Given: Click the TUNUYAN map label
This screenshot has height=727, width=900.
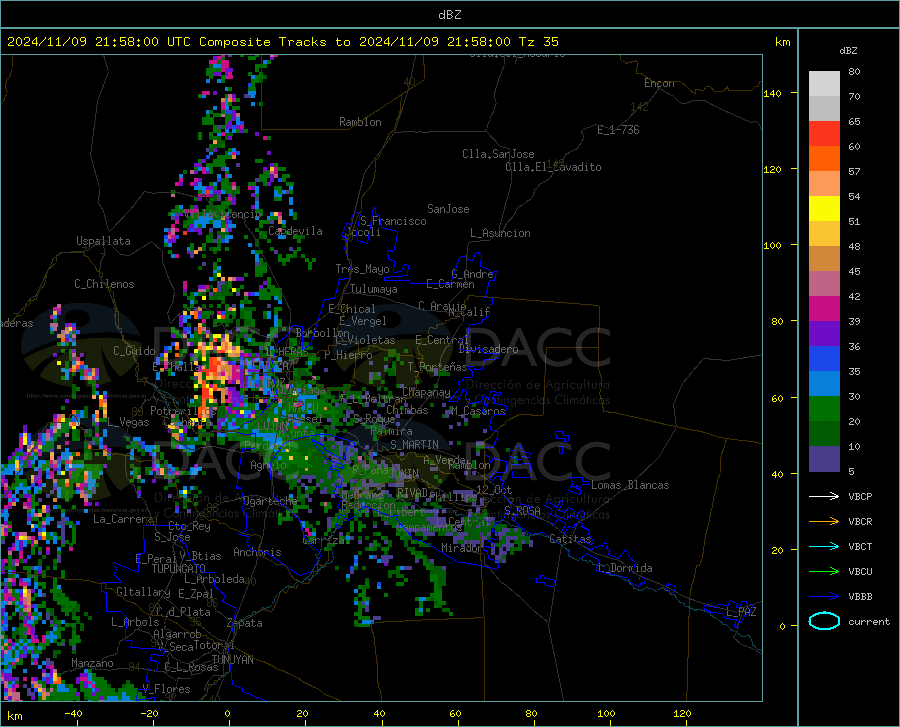Looking at the screenshot, I should pos(232,660).
